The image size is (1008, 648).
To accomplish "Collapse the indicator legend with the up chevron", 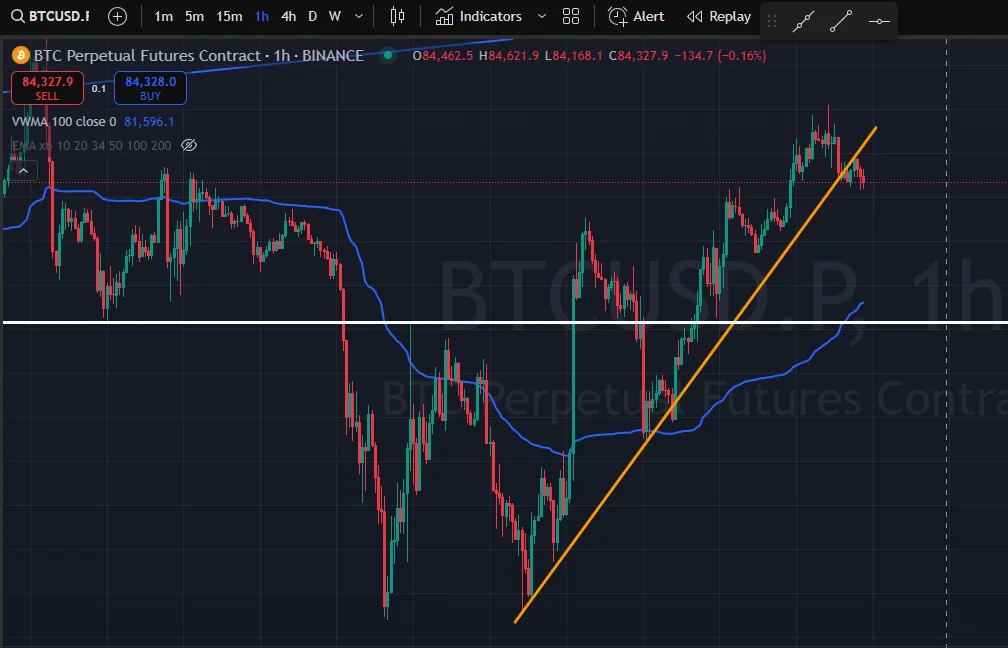I will pos(24,171).
